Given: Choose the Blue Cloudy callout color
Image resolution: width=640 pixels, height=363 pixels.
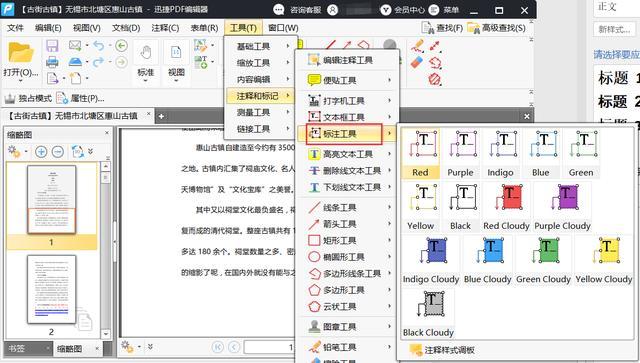Looking at the screenshot, I should coord(488,260).
